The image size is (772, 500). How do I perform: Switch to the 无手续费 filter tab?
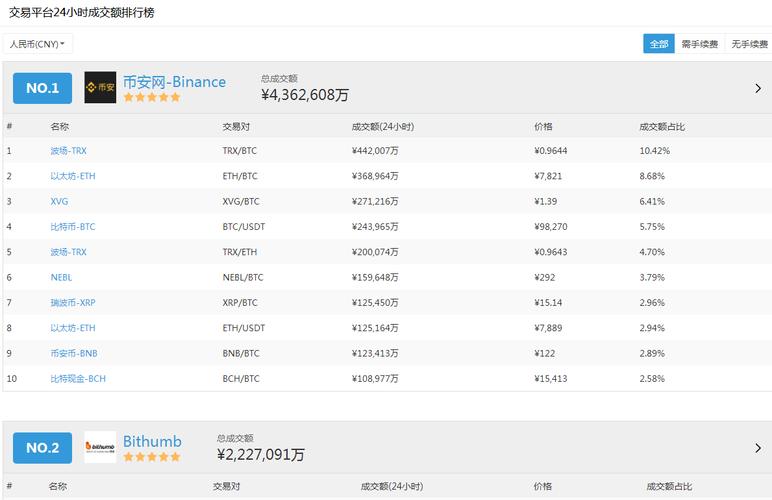[749, 44]
